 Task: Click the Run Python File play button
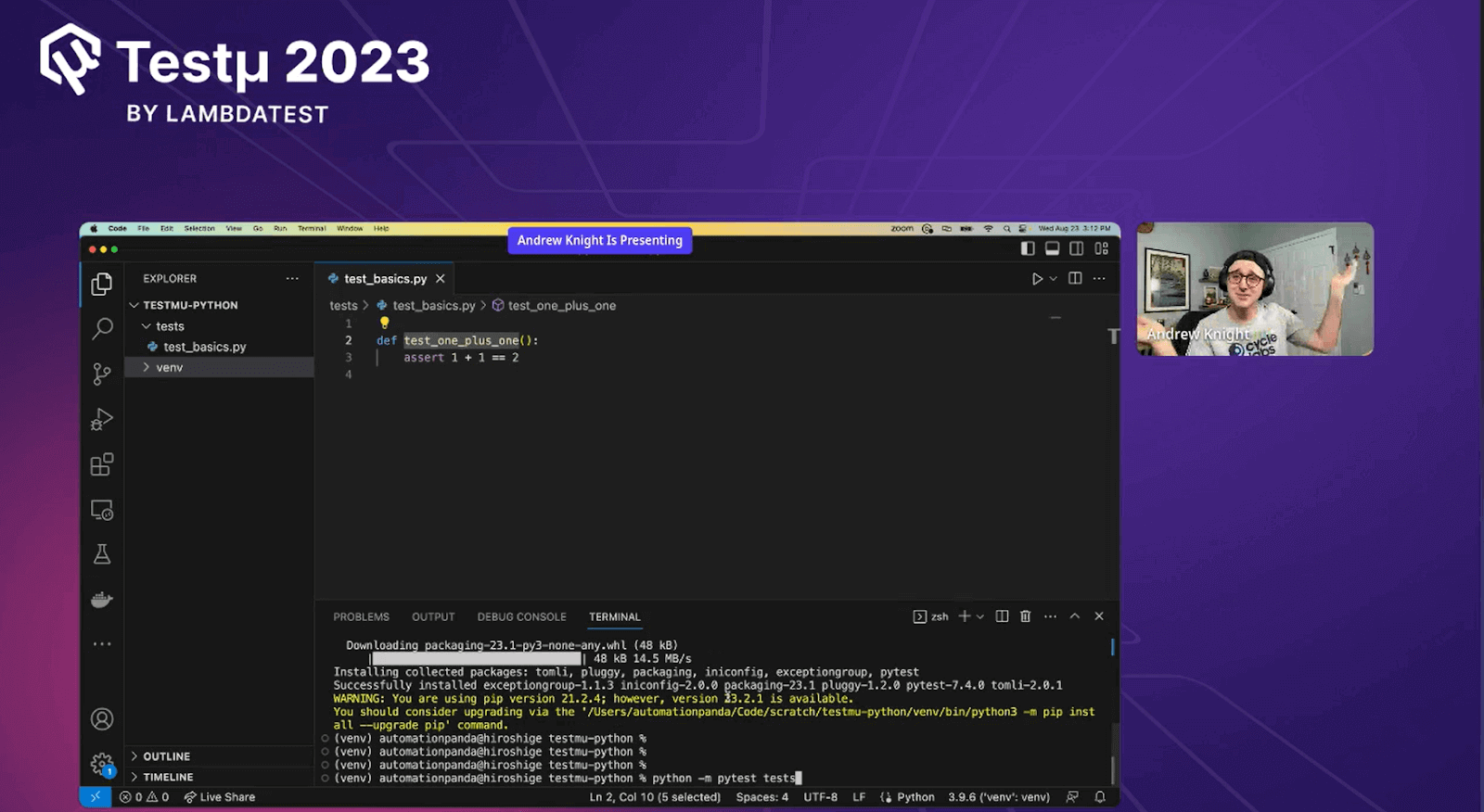pos(1037,279)
